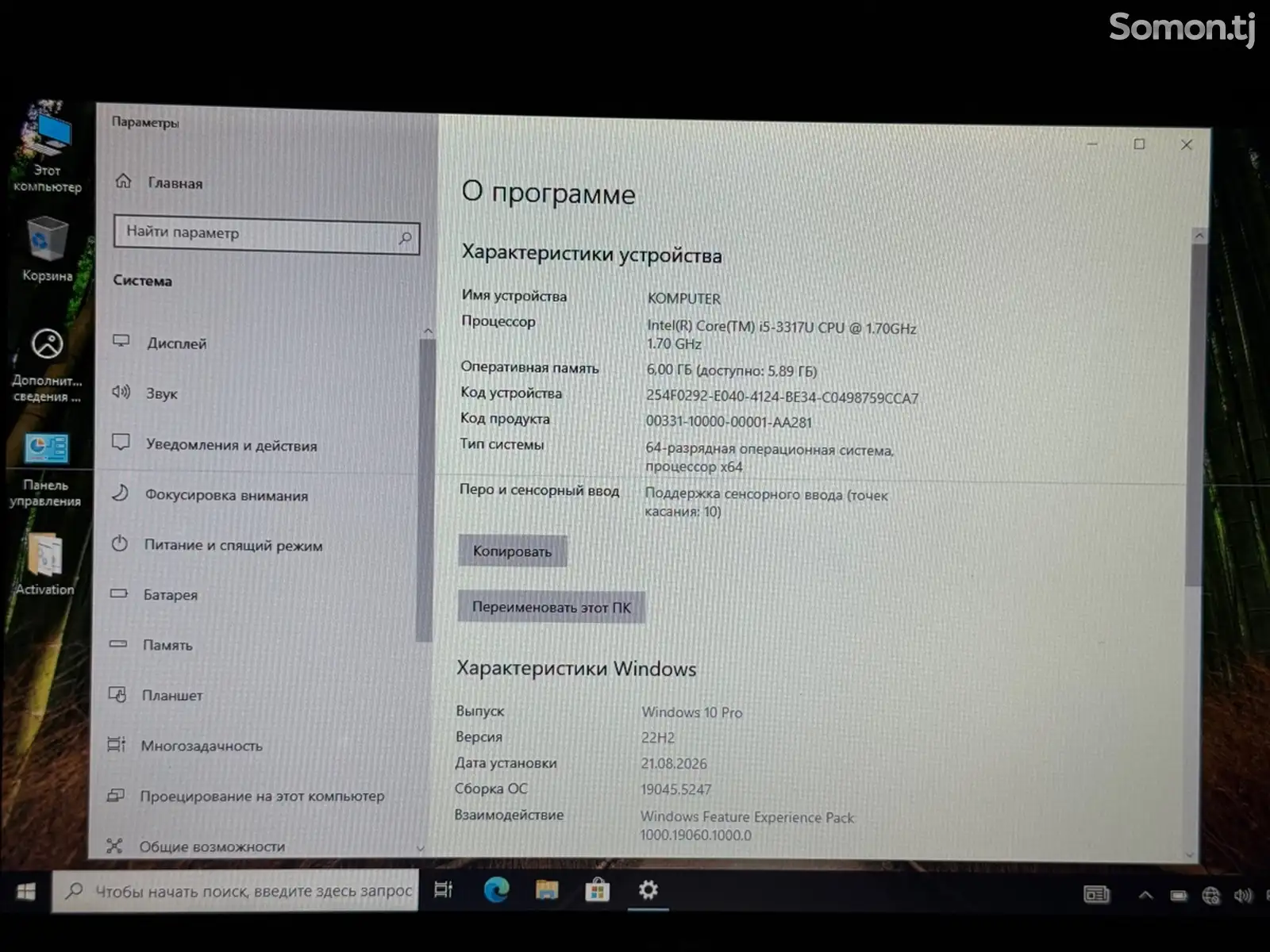Viewport: 1270px width, 952px height.
Task: Minimize the Параметры window
Action: (x=1092, y=144)
